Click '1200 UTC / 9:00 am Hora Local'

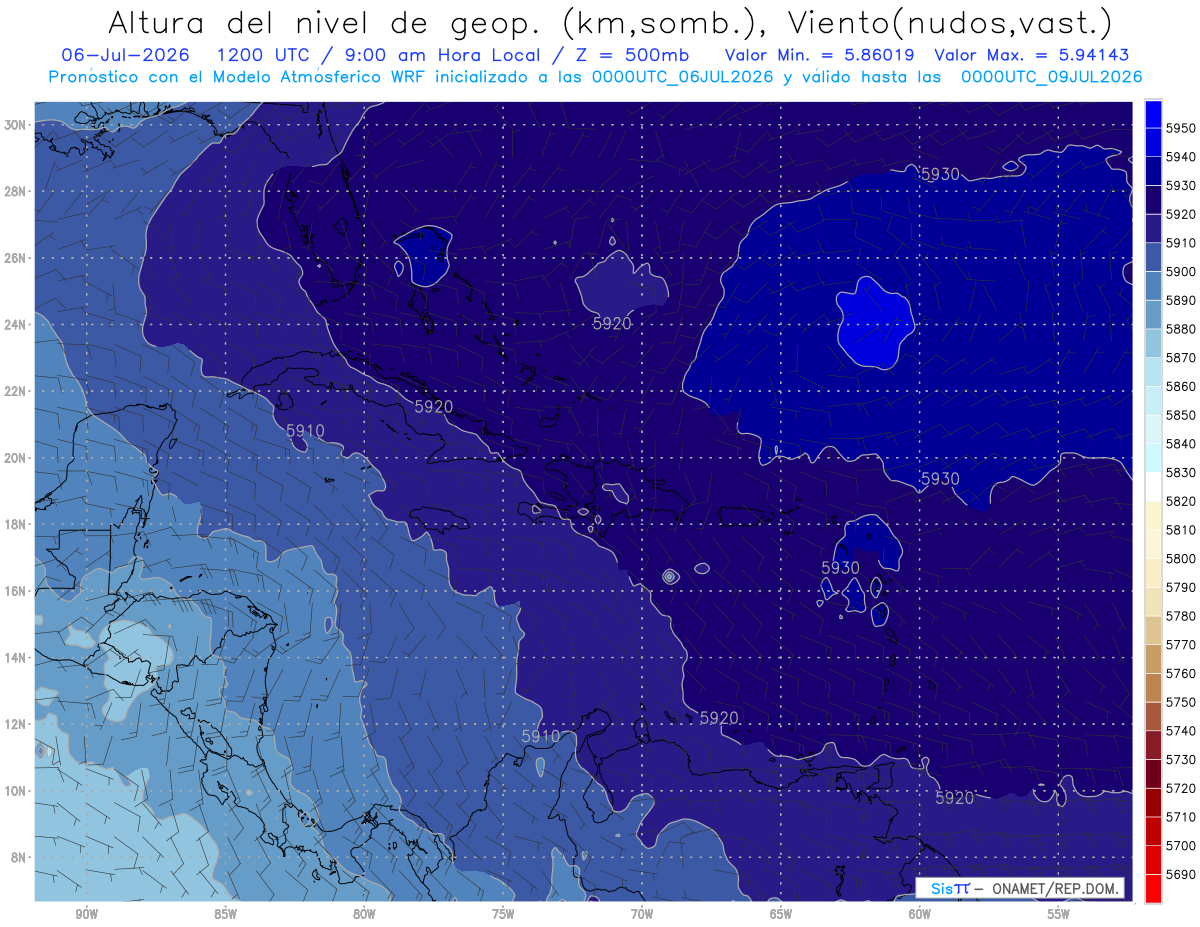(379, 55)
